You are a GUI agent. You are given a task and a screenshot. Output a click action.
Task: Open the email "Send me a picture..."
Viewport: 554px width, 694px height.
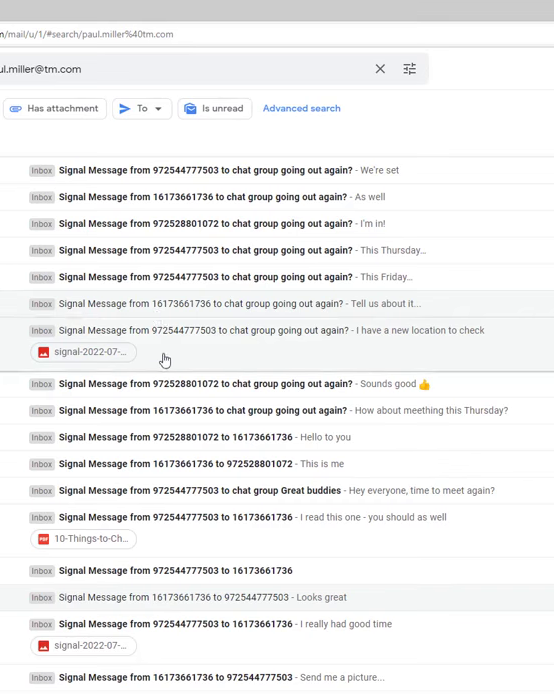coord(277,678)
